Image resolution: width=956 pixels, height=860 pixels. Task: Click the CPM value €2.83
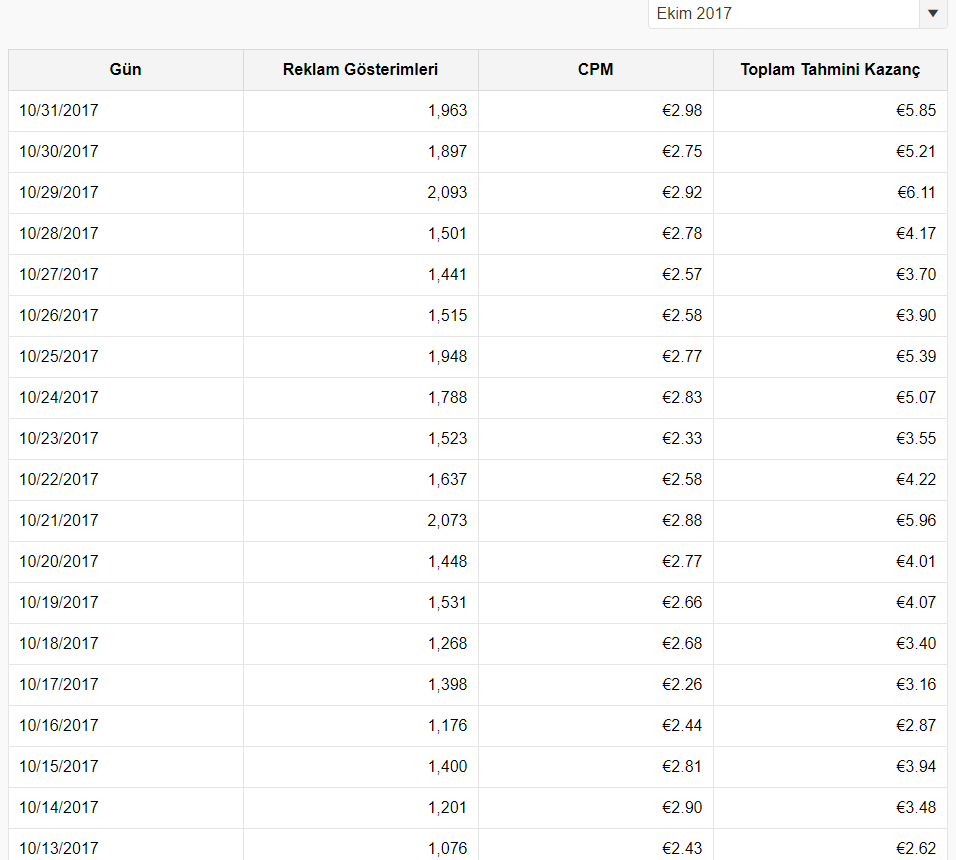[x=682, y=397]
